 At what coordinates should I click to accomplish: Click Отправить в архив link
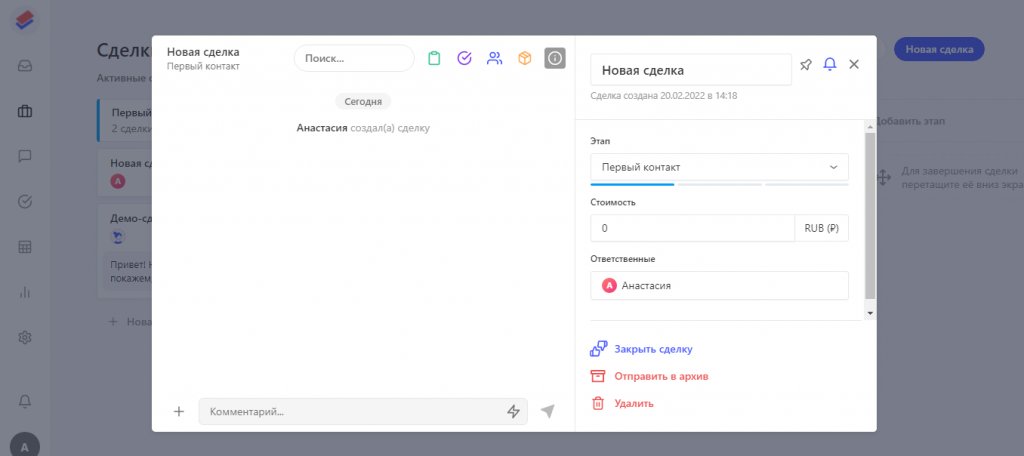click(x=662, y=376)
